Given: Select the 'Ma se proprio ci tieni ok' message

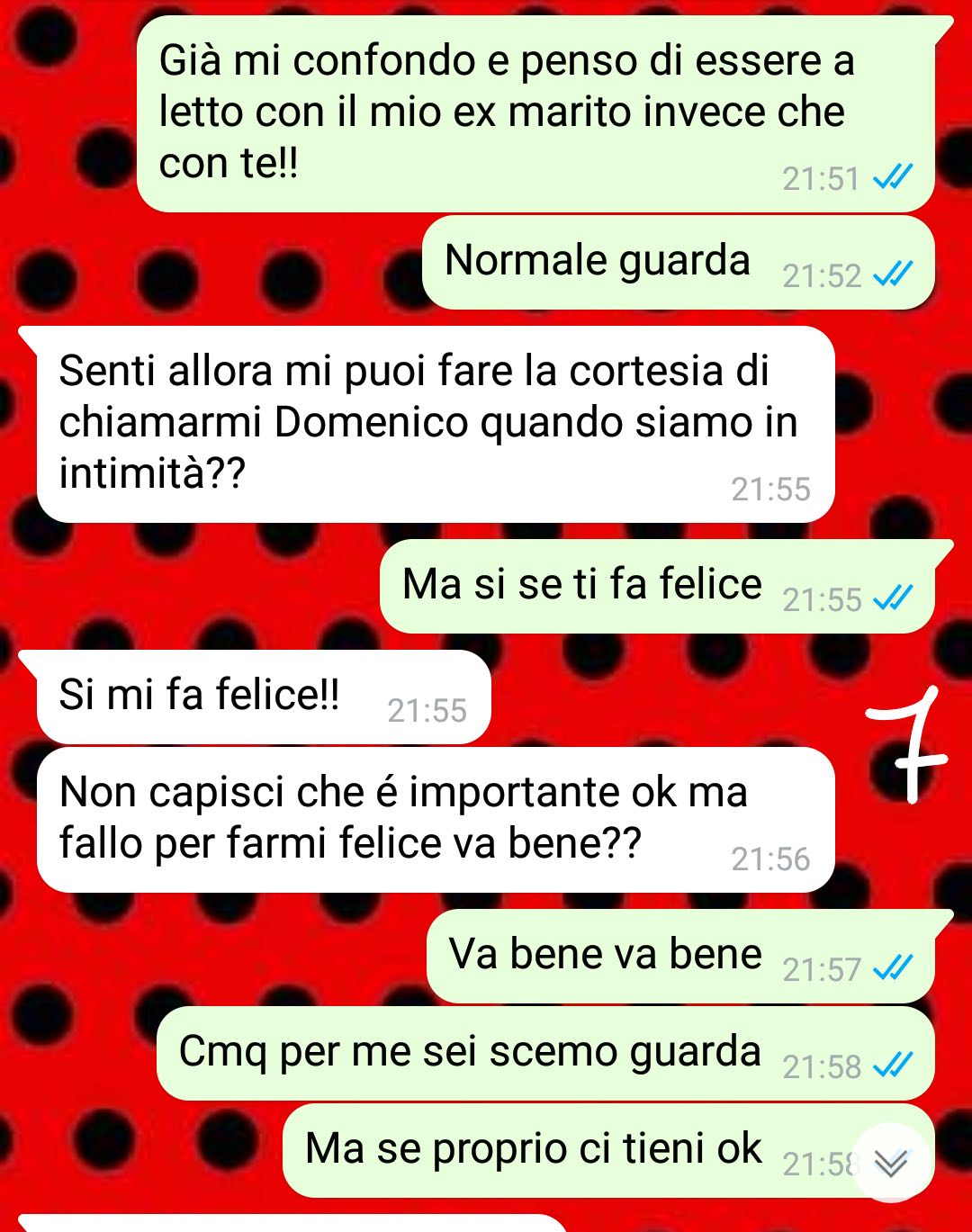Looking at the screenshot, I should click(x=608, y=1150).
